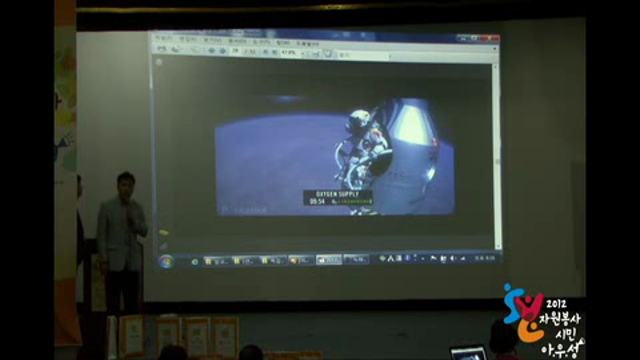Image resolution: width=640 pixels, height=360 pixels.
Task: Click scrollbar down arrow in document
Action: [x=498, y=247]
